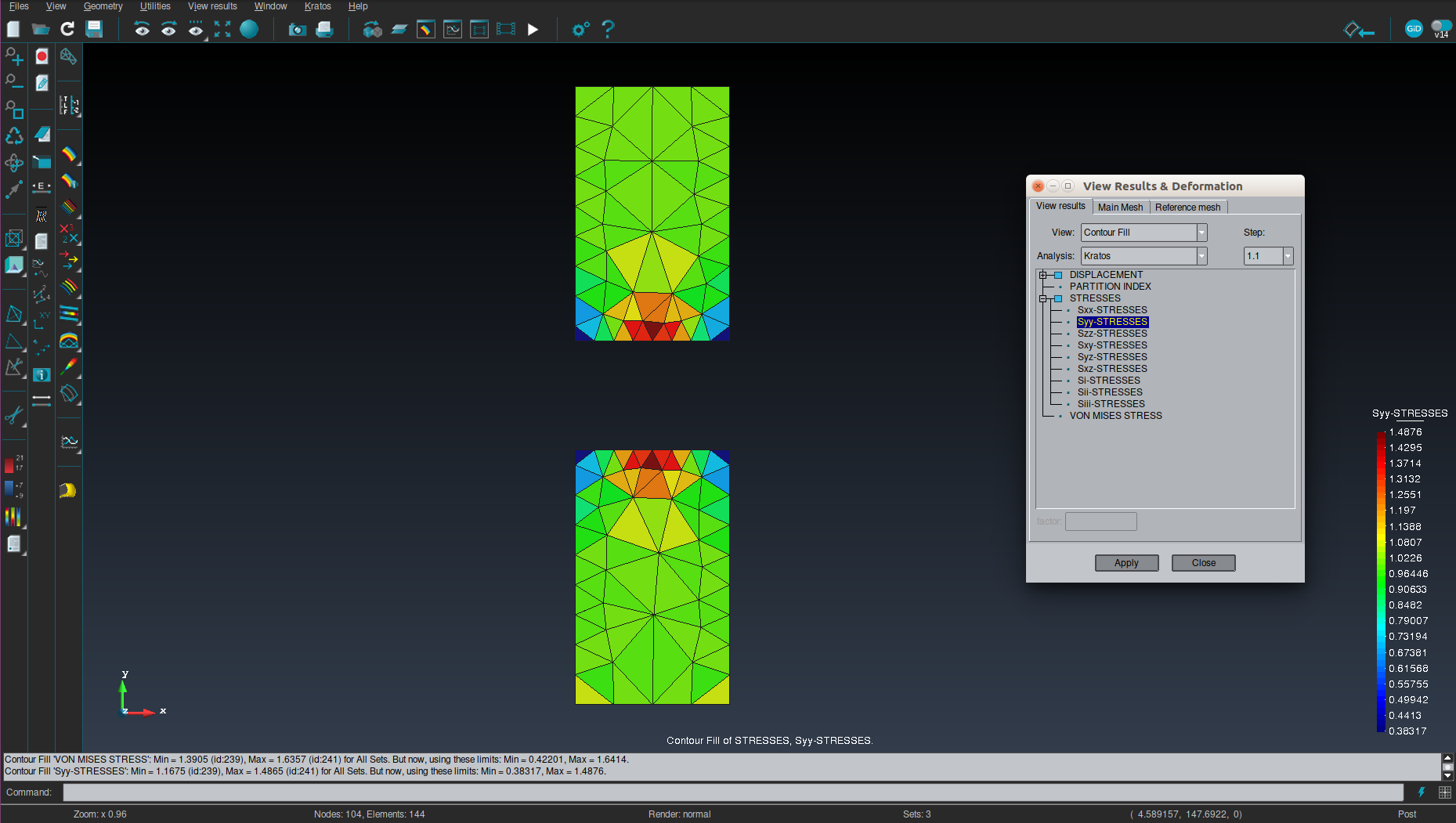Select Szz-STRESSES in results tree

(x=1112, y=334)
